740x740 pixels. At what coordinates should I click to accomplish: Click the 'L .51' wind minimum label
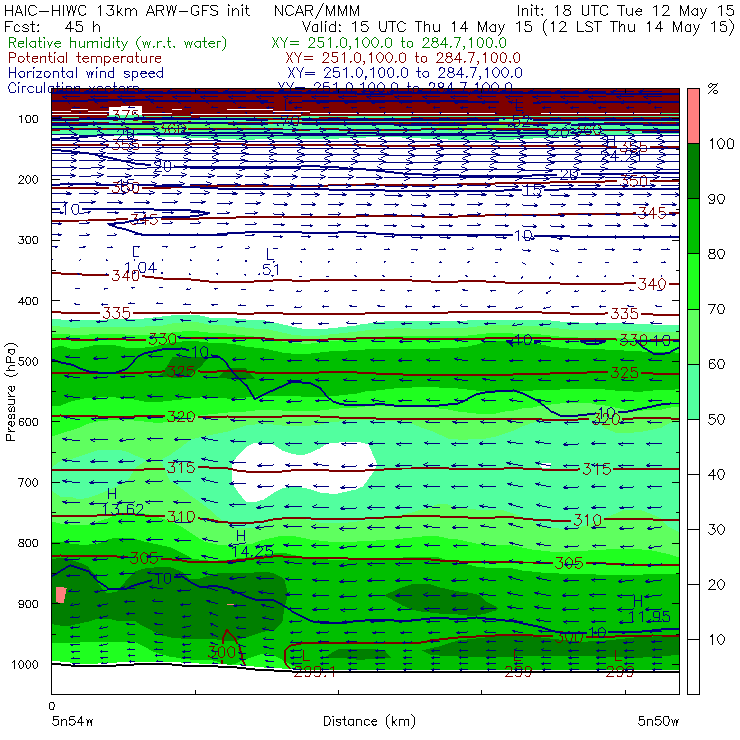(269, 262)
